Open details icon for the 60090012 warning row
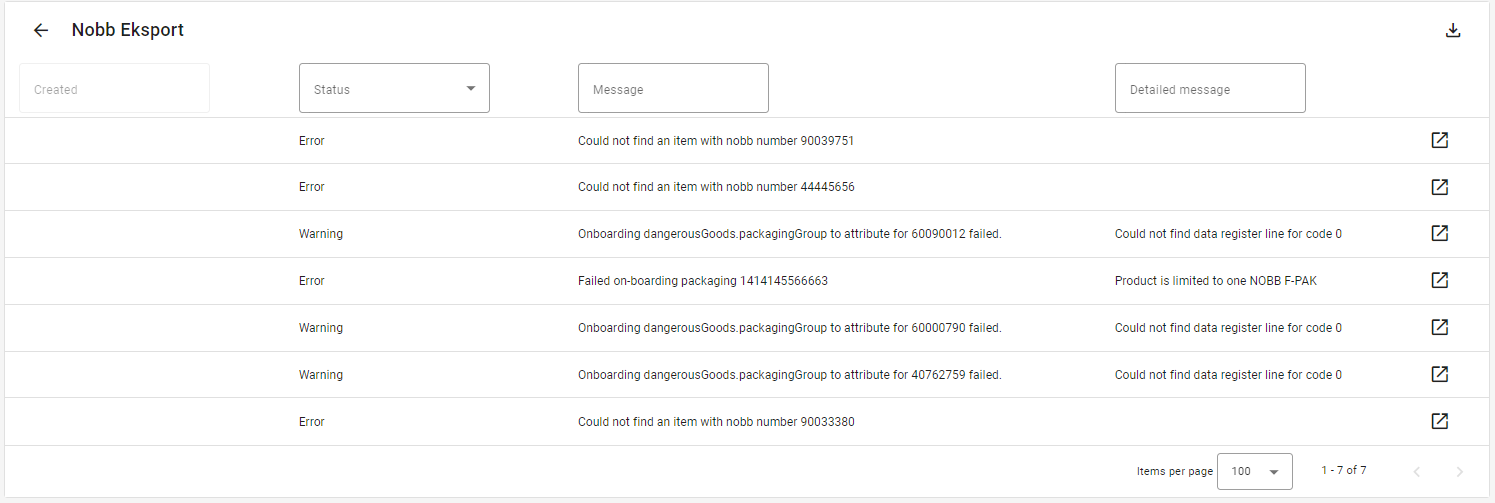 click(x=1440, y=233)
